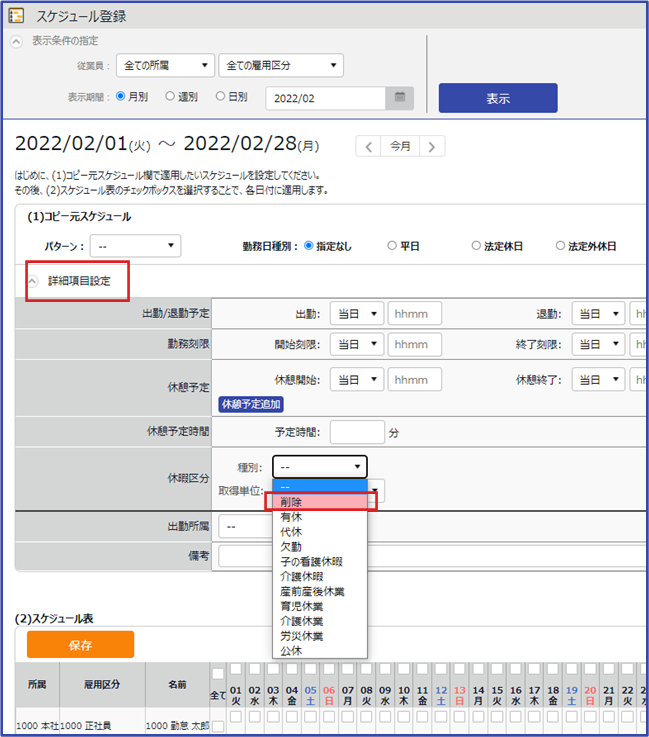Click the 休憩予定追加 button
This screenshot has height=737, width=649.
point(251,404)
